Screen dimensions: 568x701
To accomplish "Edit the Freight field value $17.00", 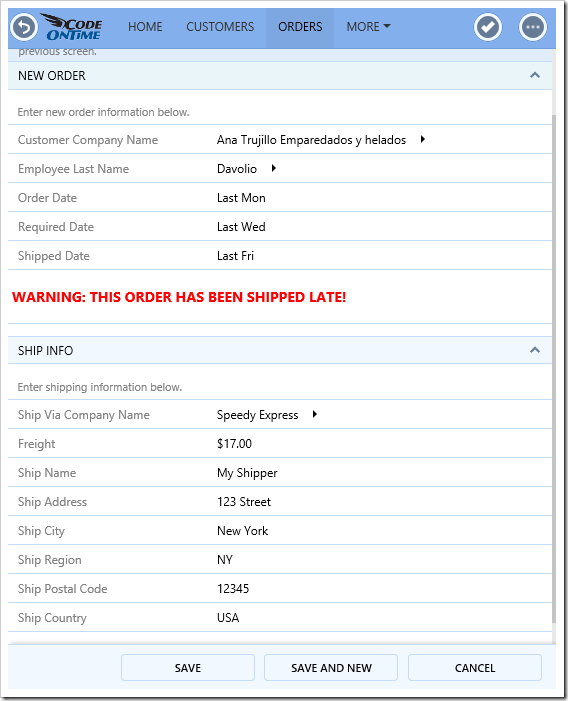I will click(x=234, y=443).
